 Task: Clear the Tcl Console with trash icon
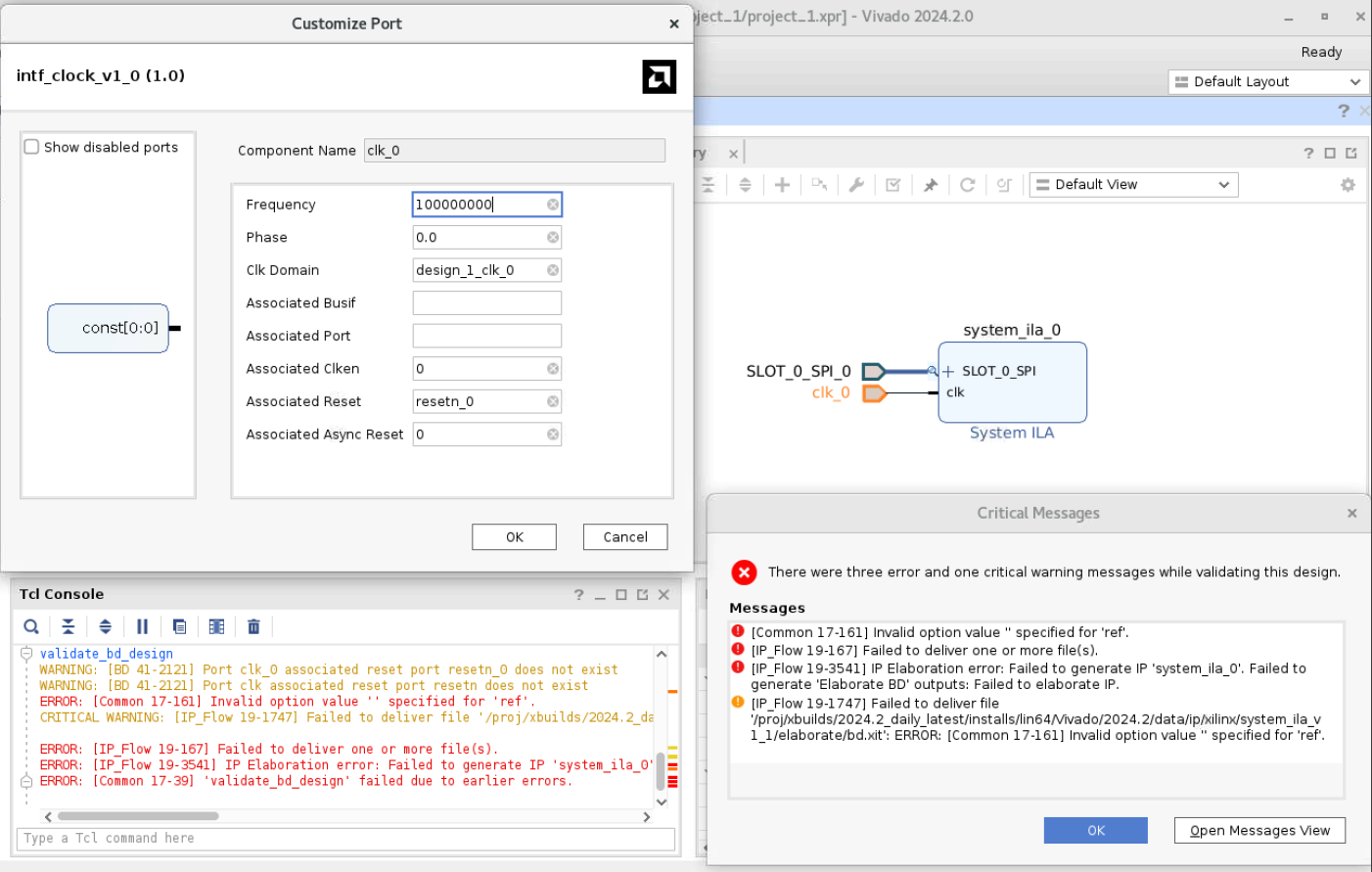[253, 626]
